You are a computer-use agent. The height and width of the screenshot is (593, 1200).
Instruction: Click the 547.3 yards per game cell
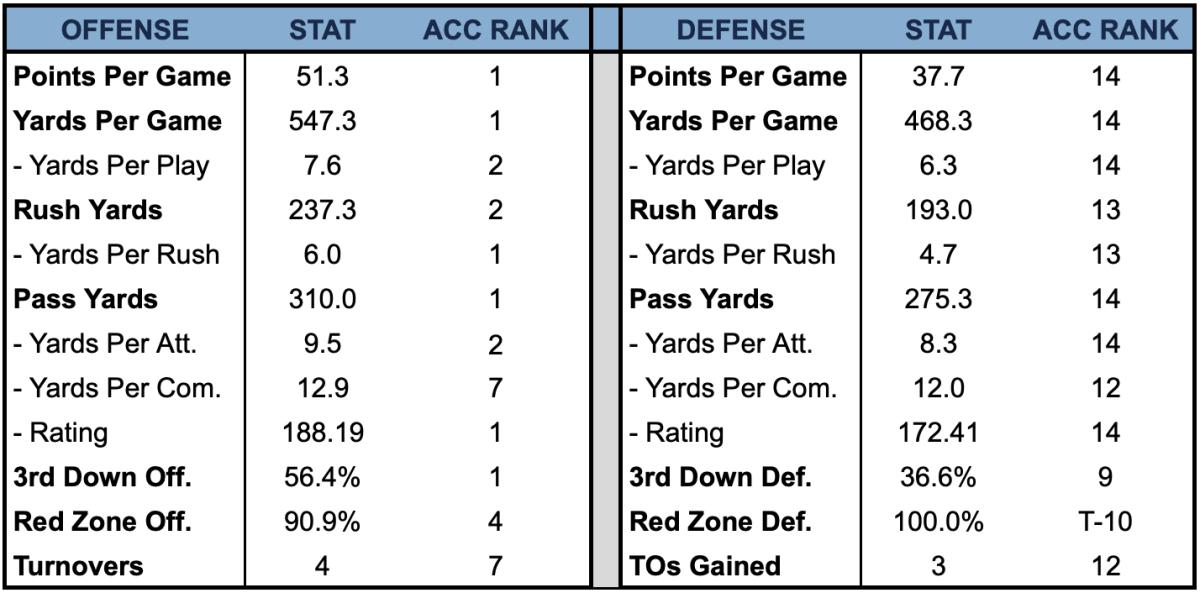click(322, 122)
